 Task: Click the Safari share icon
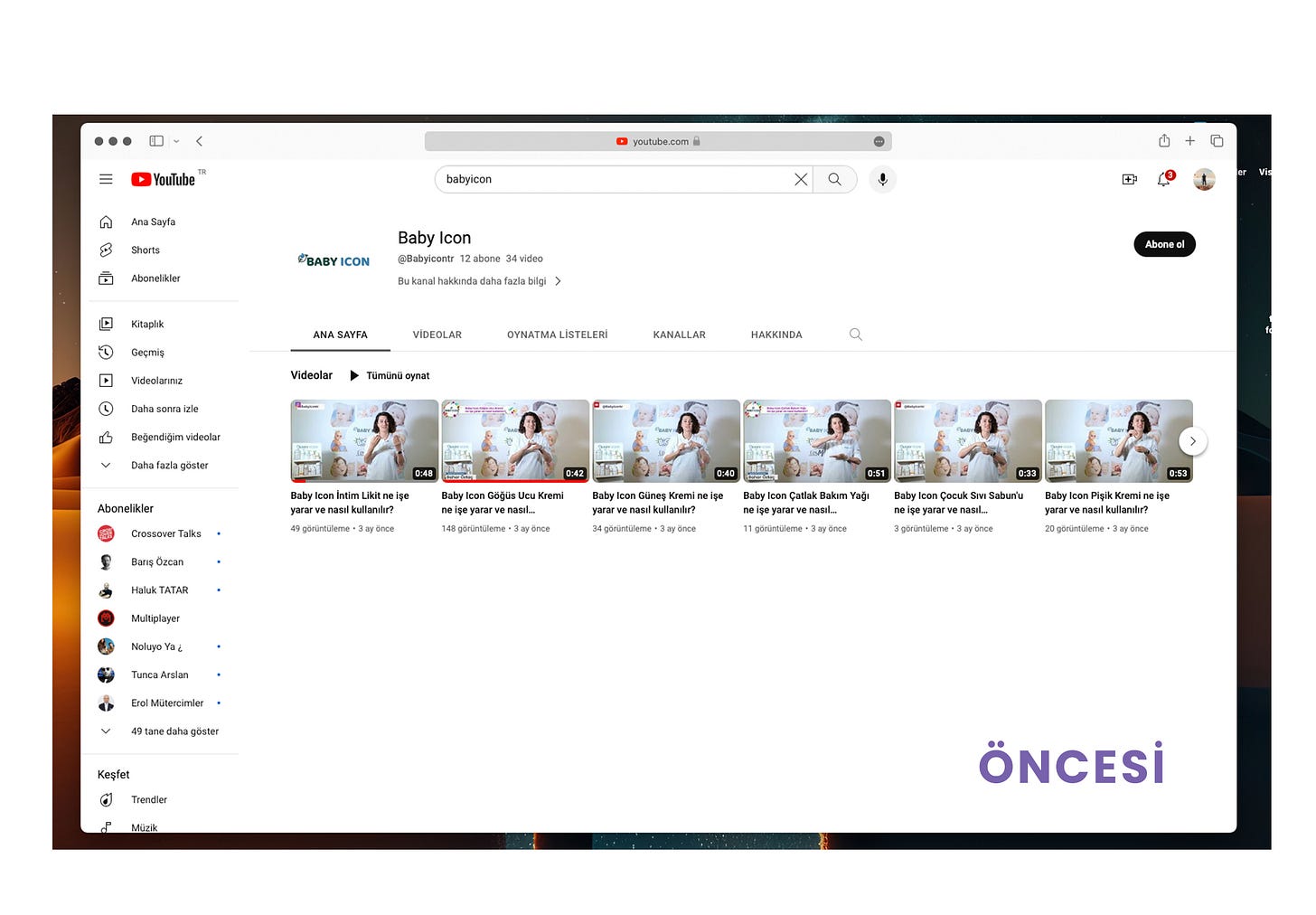(1164, 140)
